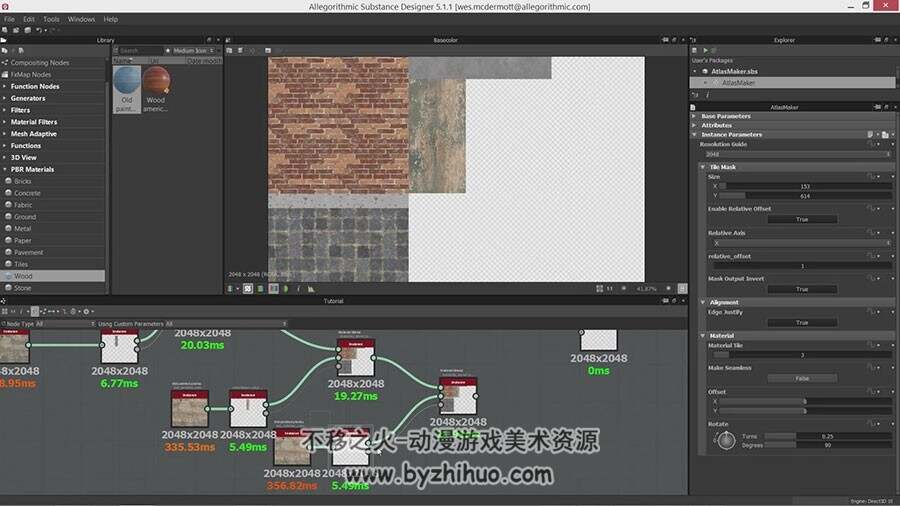
Task: Toggle Edge Justify True button
Action: 802,322
